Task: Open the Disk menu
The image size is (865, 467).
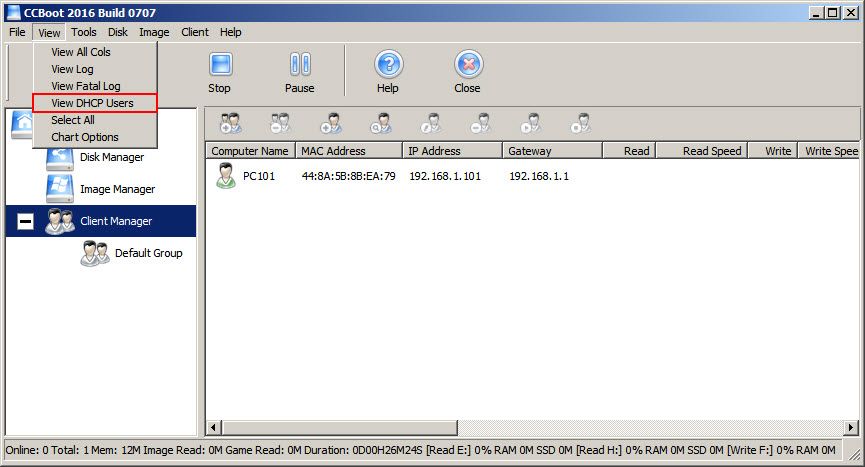Action: click(118, 32)
